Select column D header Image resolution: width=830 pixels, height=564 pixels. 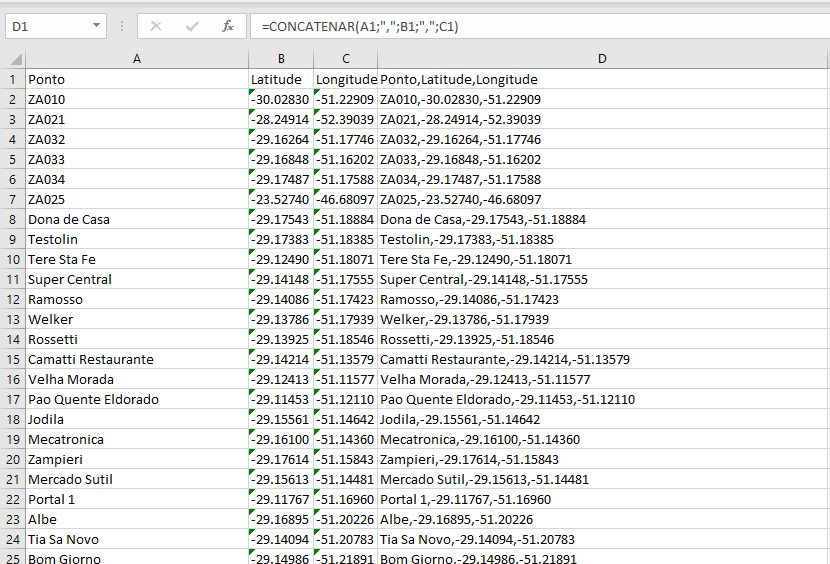point(602,59)
